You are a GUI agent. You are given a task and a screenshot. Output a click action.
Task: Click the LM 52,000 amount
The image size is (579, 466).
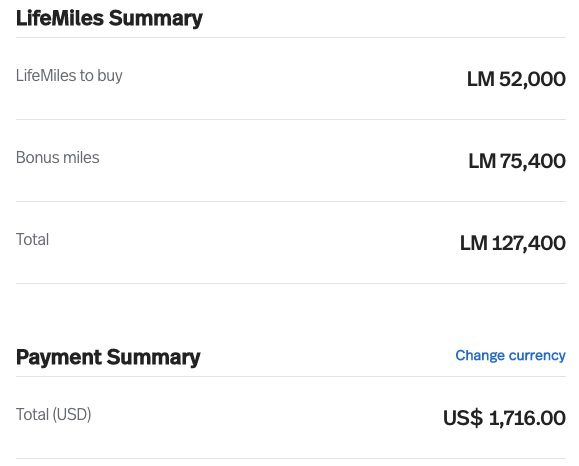tap(516, 79)
